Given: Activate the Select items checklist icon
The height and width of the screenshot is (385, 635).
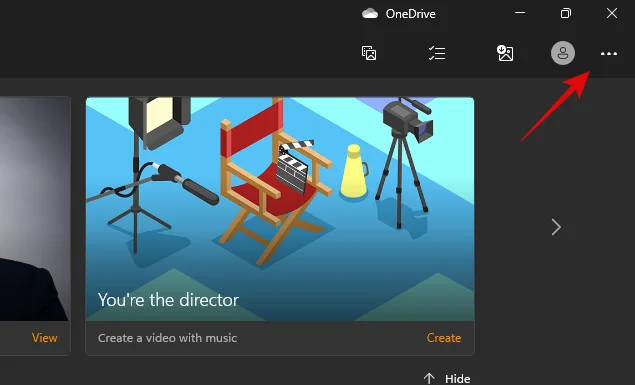Looking at the screenshot, I should [437, 53].
